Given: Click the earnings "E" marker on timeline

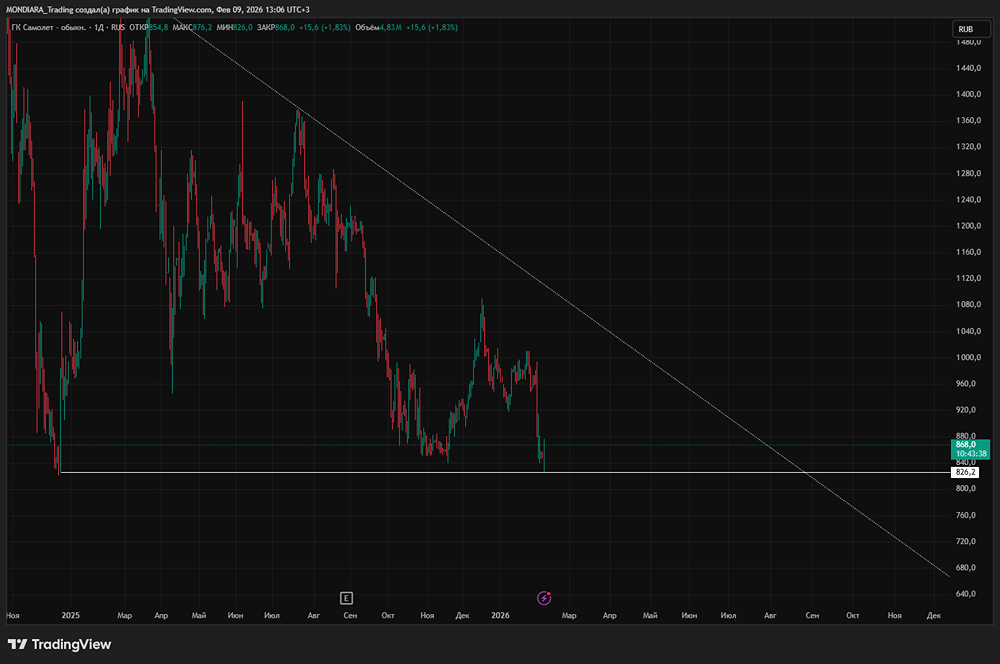Looking at the screenshot, I should coord(346,598).
